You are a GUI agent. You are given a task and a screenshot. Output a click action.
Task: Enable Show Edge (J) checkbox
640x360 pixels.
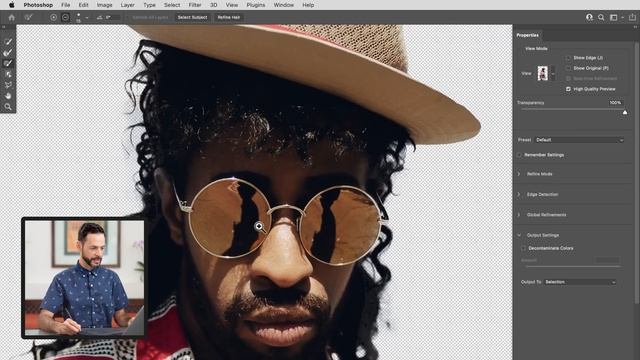pyautogui.click(x=568, y=58)
